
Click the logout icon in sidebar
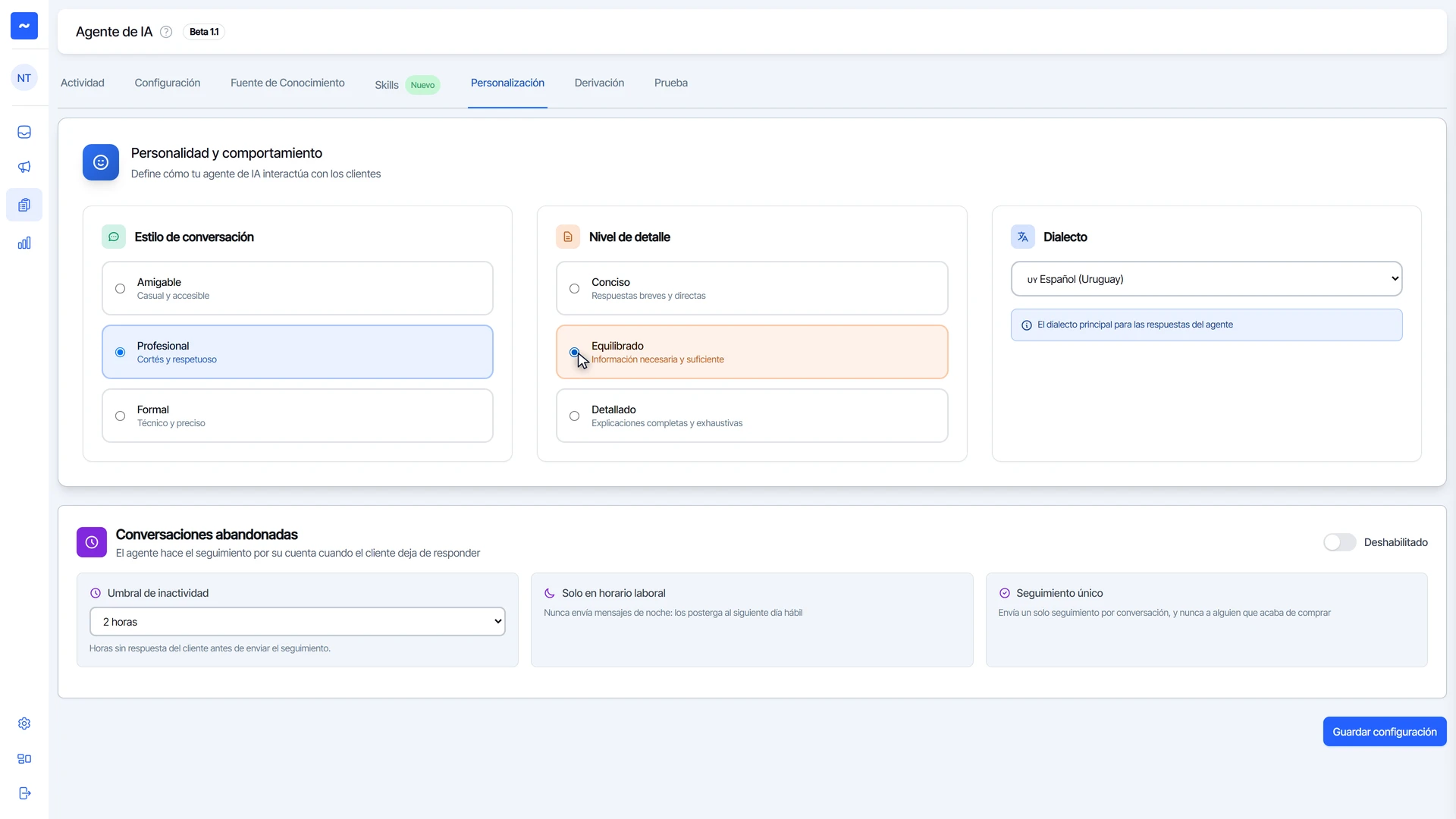click(x=24, y=793)
